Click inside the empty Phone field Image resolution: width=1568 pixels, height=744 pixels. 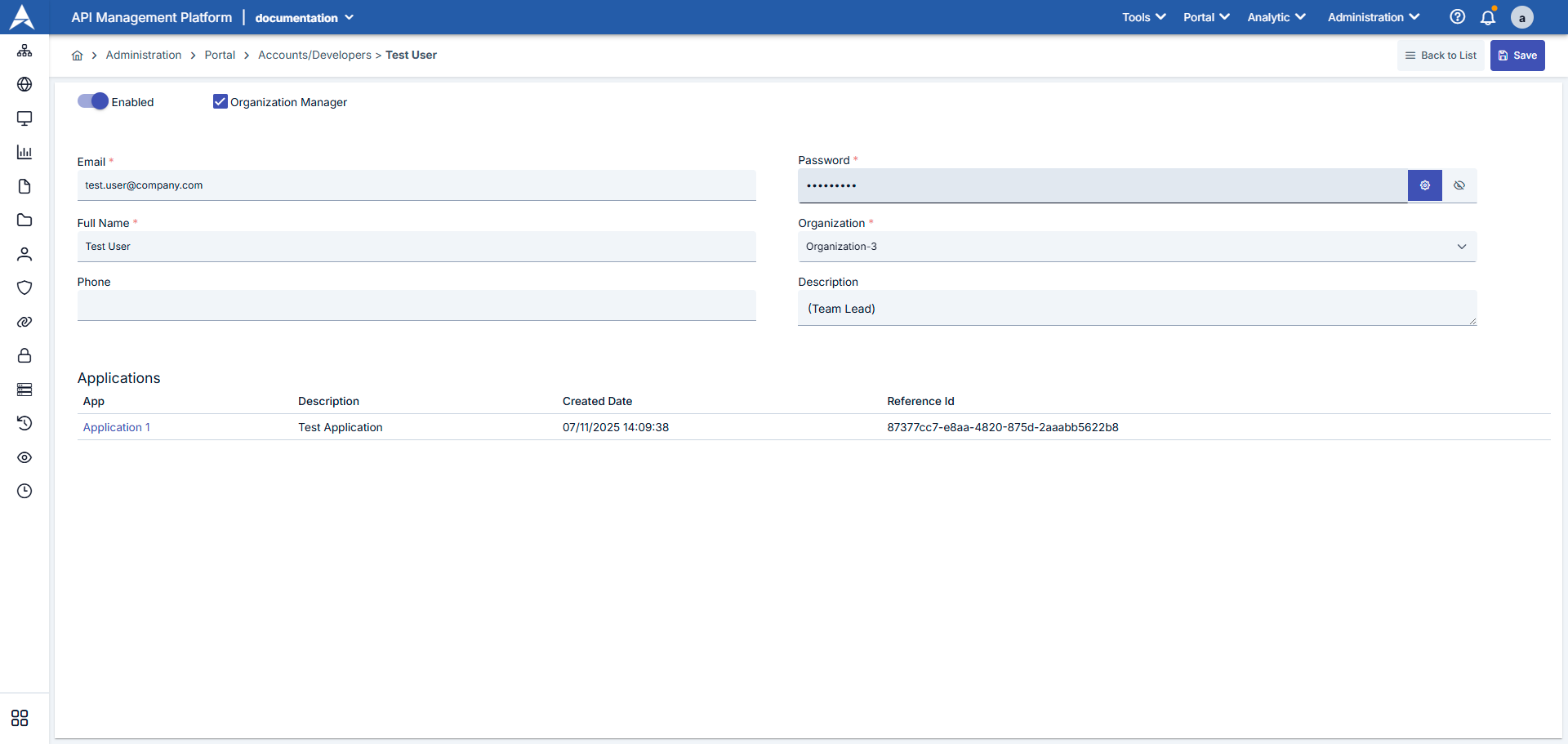pos(416,305)
